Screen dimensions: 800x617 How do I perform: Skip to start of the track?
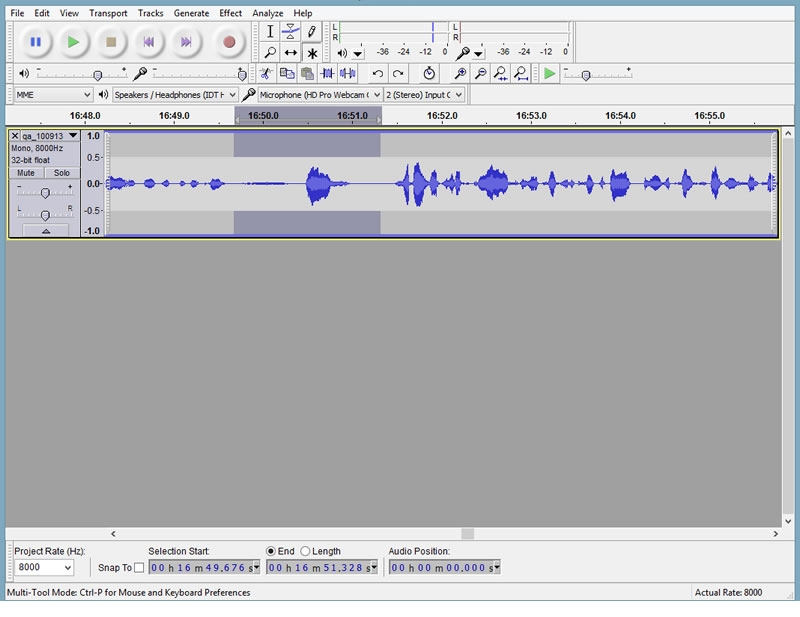(148, 42)
